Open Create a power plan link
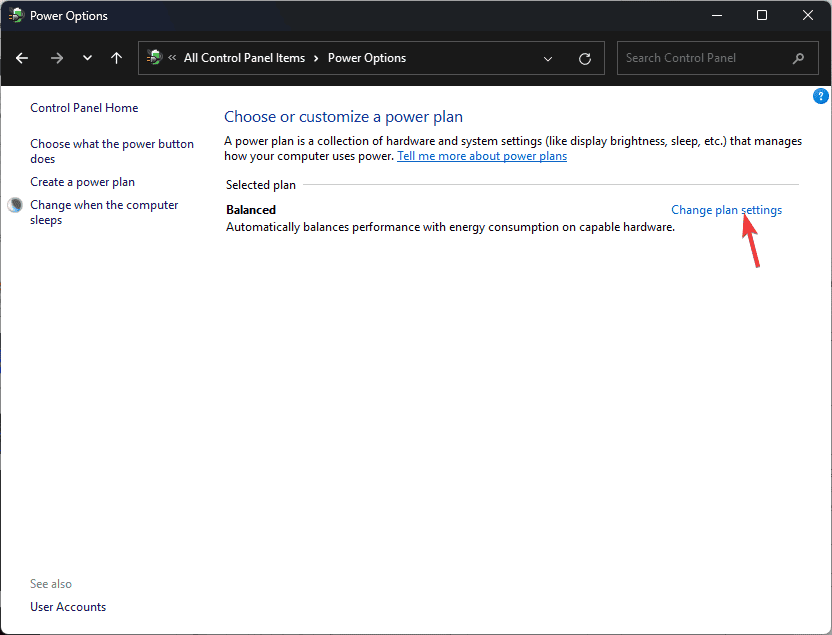This screenshot has width=832, height=635. 82,182
